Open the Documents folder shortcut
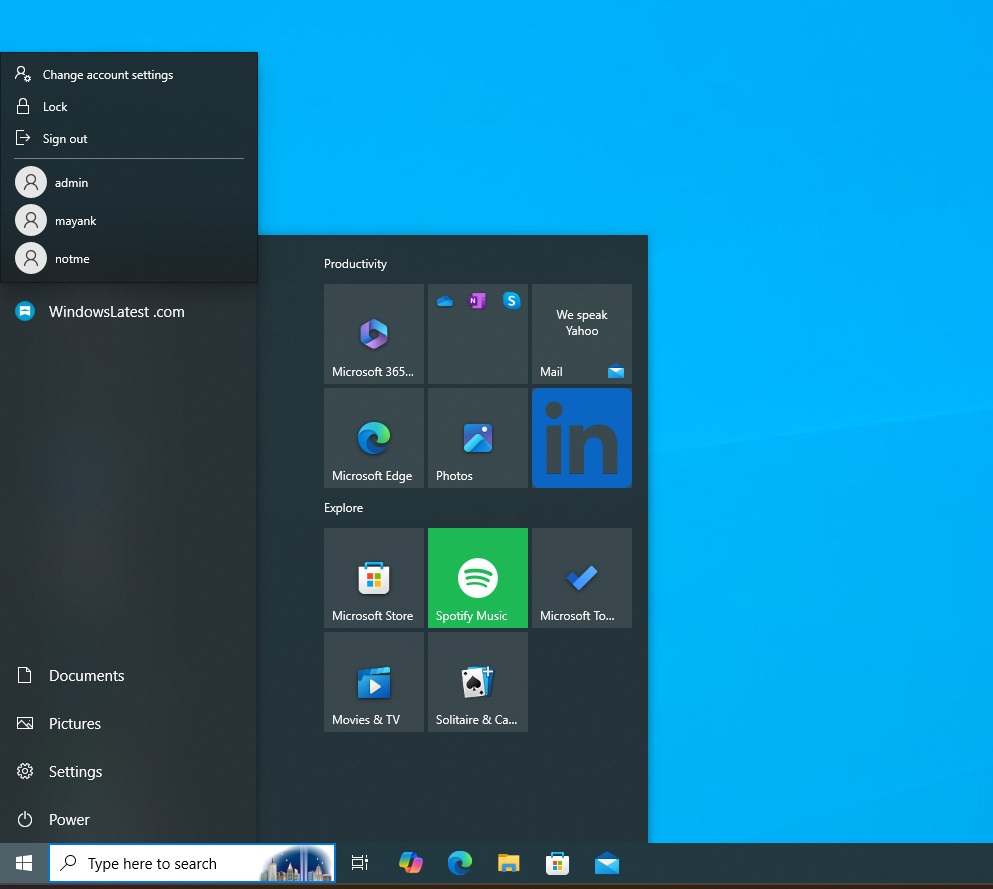Screen dimensions: 993x889 [86, 676]
